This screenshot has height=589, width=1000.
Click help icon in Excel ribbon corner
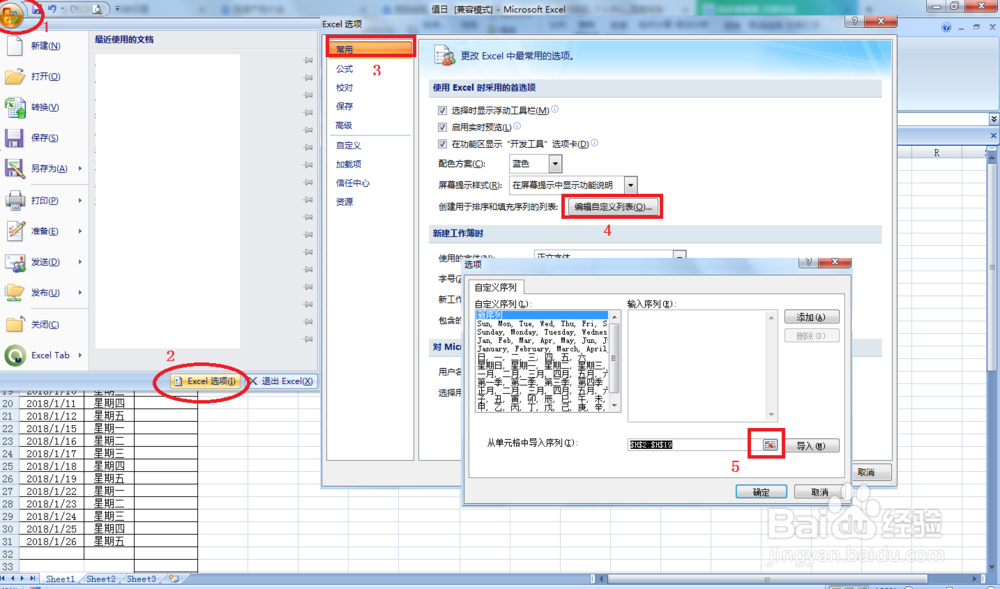[x=946, y=27]
